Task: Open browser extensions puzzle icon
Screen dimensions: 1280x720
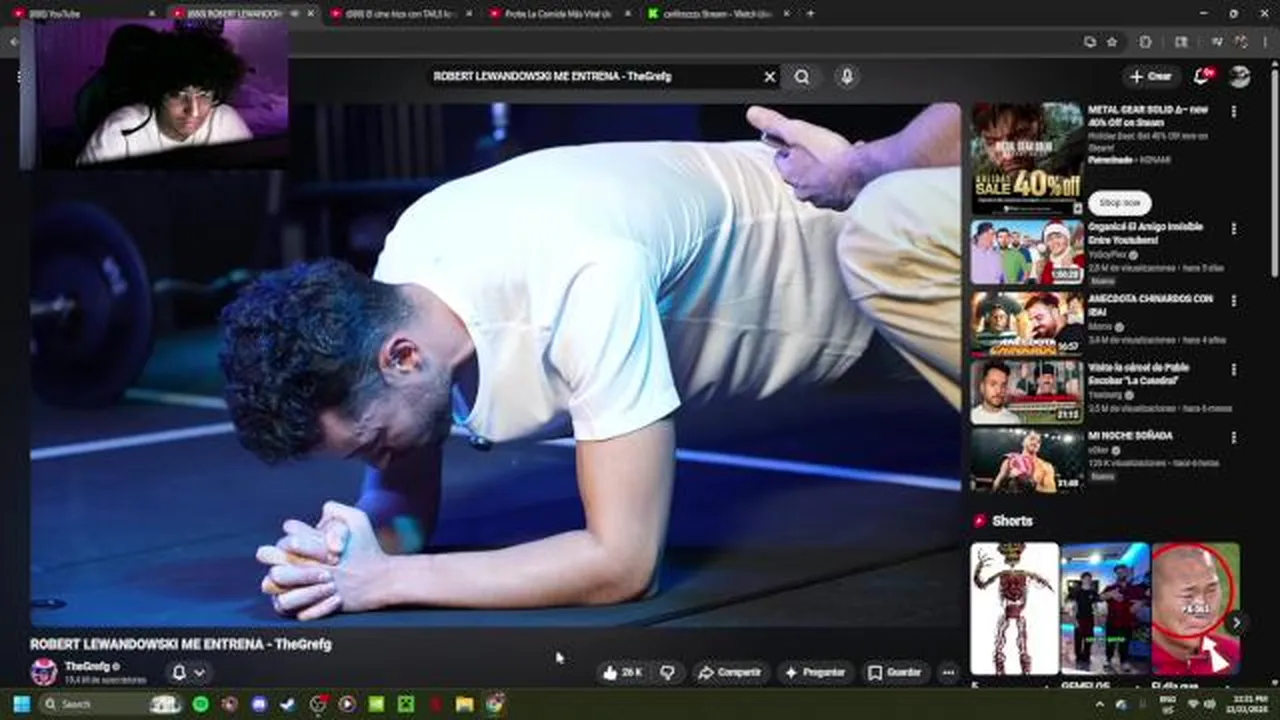Action: pyautogui.click(x=1146, y=42)
